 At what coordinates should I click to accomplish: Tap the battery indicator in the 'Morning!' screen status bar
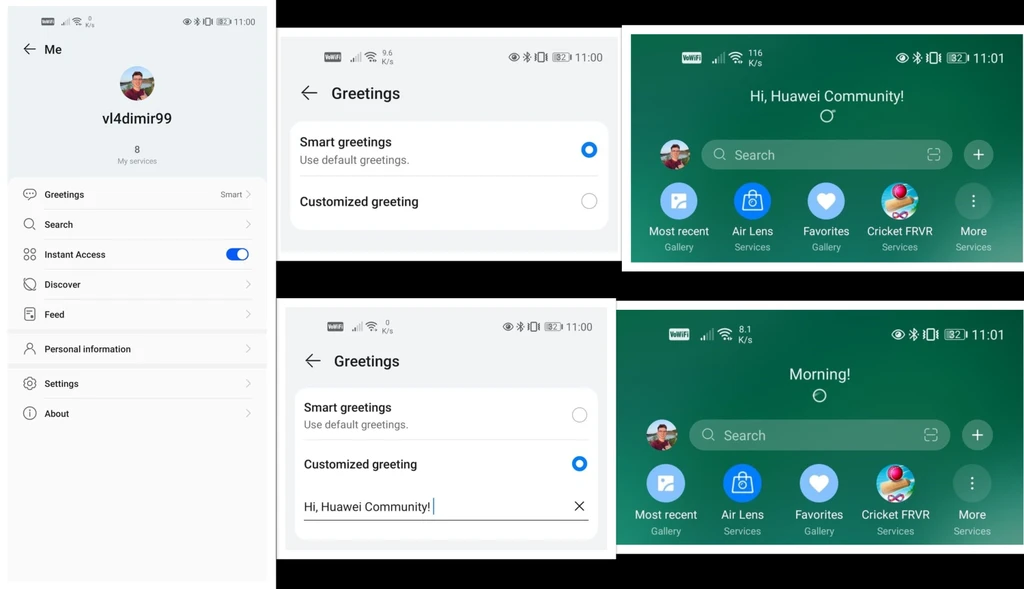pyautogui.click(x=957, y=334)
